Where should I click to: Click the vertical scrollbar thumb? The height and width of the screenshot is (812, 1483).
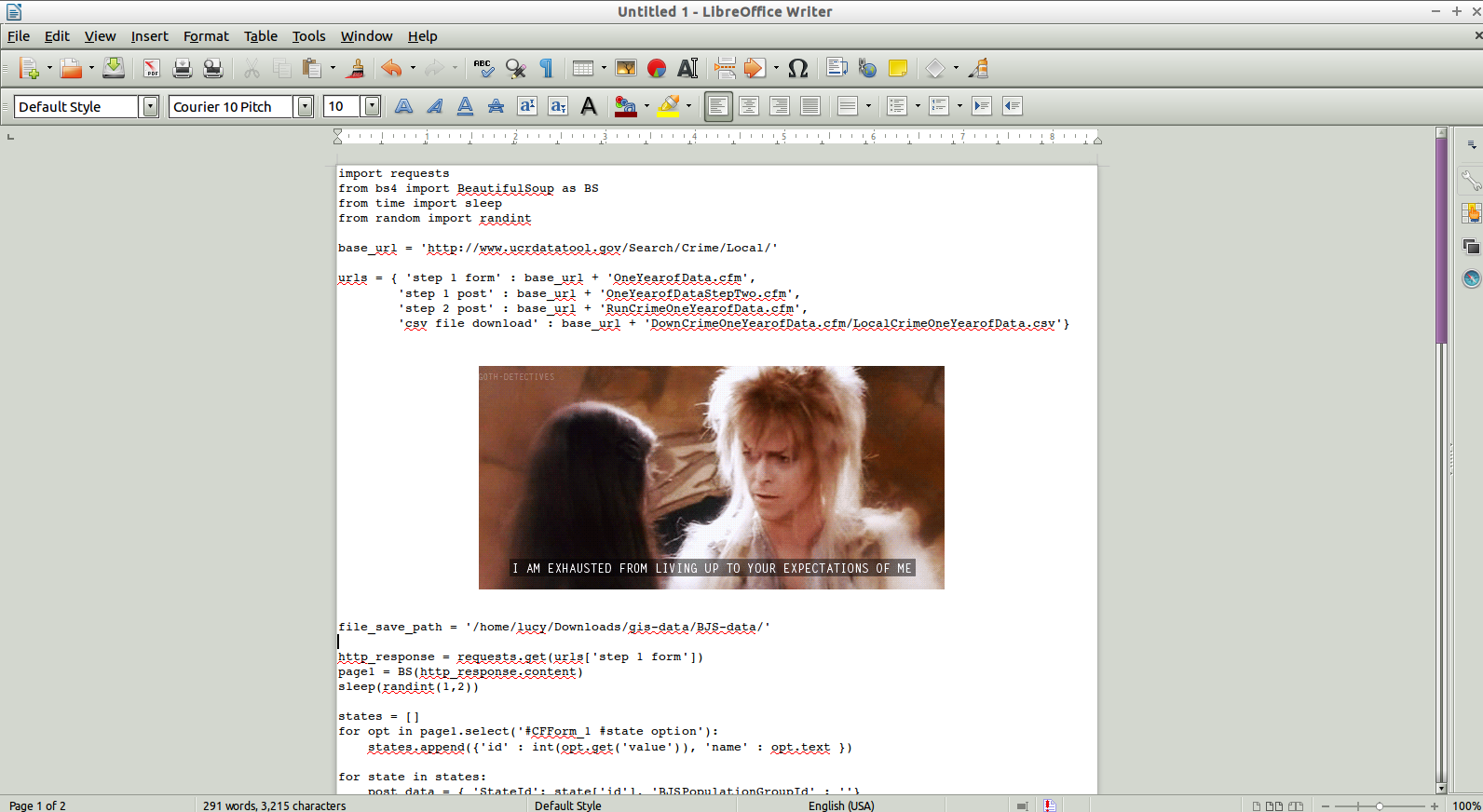(x=1441, y=241)
